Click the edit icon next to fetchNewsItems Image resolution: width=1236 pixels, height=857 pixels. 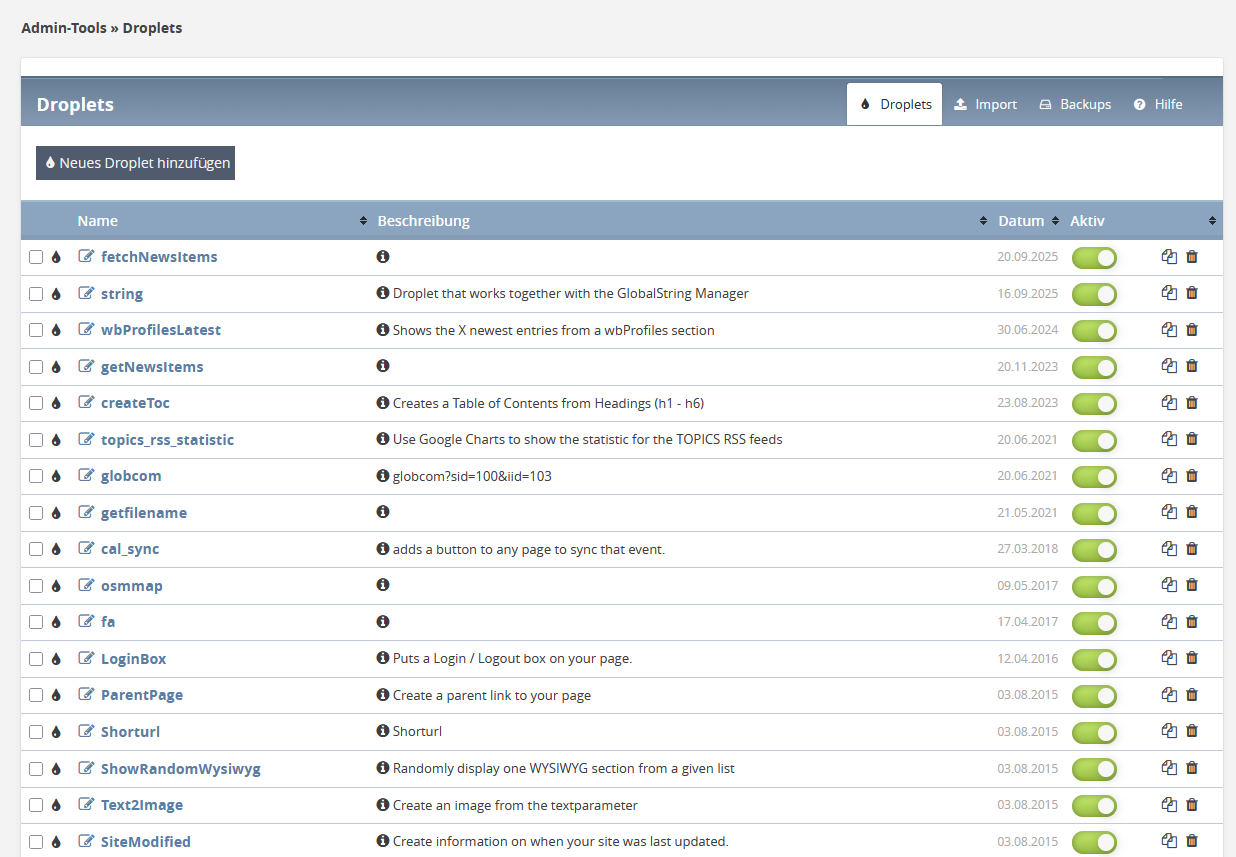[x=86, y=257]
